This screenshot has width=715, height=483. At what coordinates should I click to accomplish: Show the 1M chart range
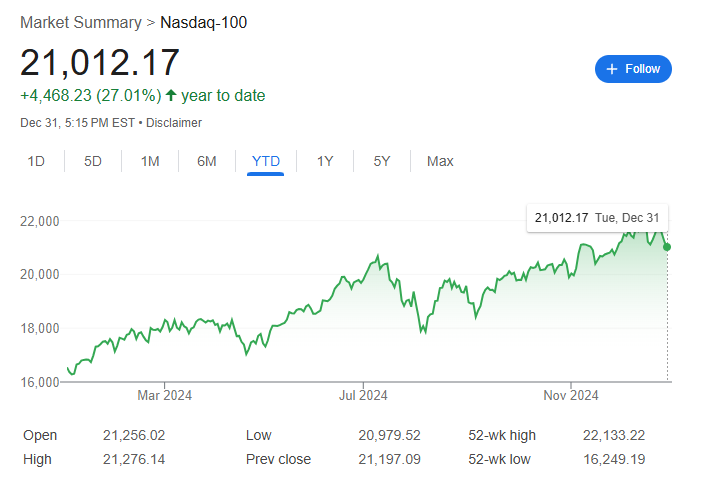pyautogui.click(x=150, y=161)
